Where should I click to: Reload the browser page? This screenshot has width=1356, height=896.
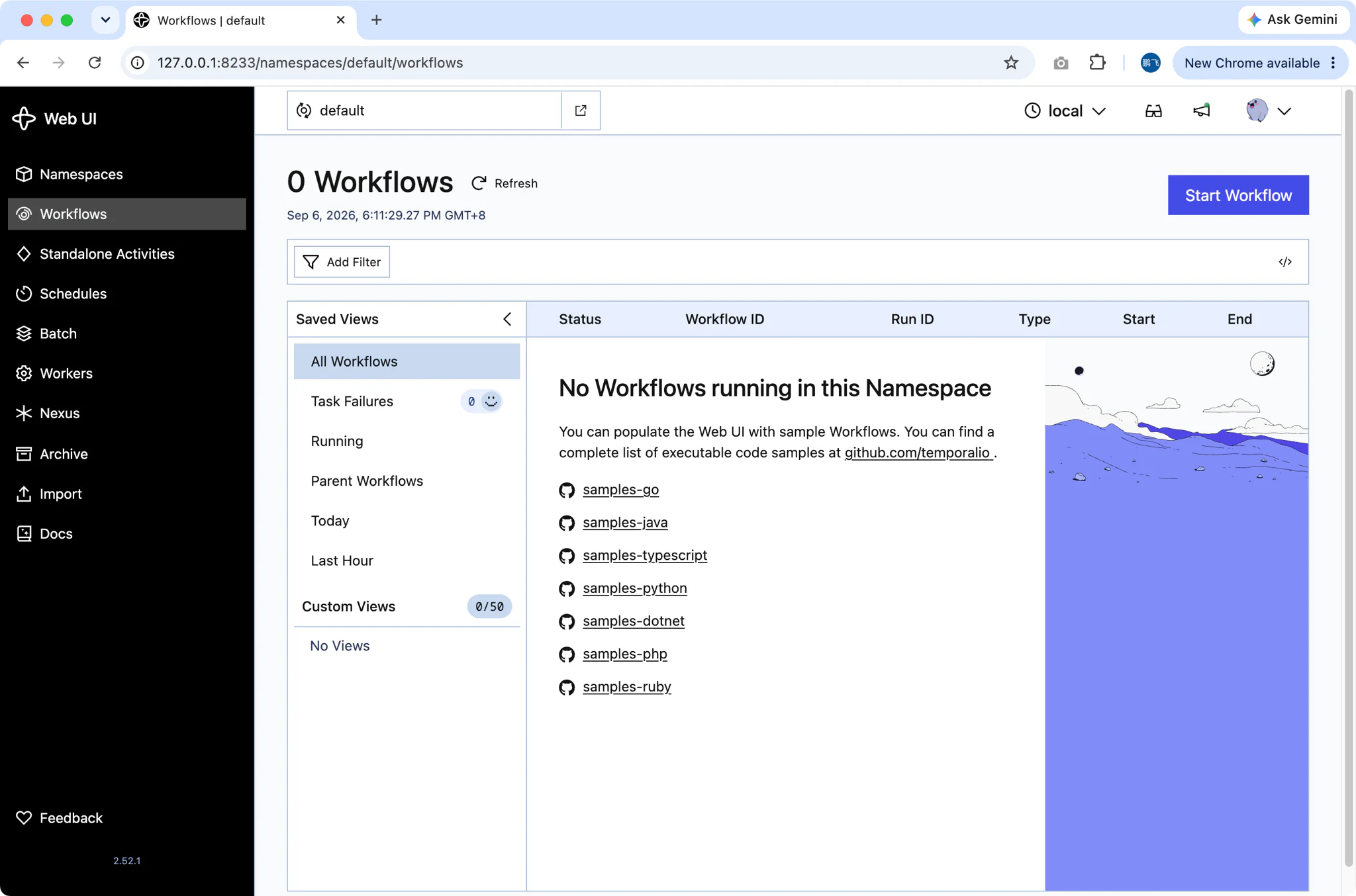point(95,63)
